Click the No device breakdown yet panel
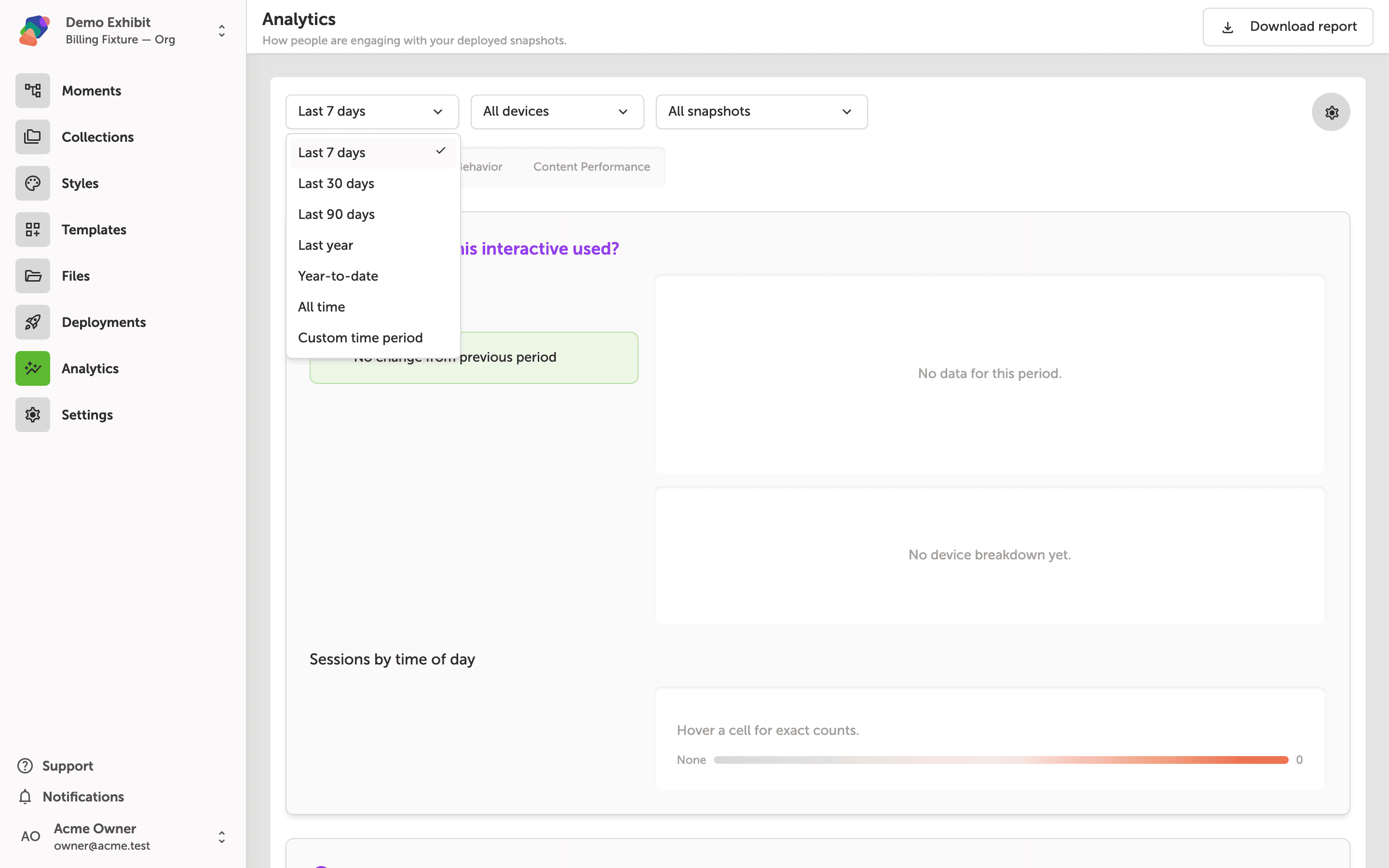Screen dimensions: 1389x868 pyautogui.click(x=990, y=555)
